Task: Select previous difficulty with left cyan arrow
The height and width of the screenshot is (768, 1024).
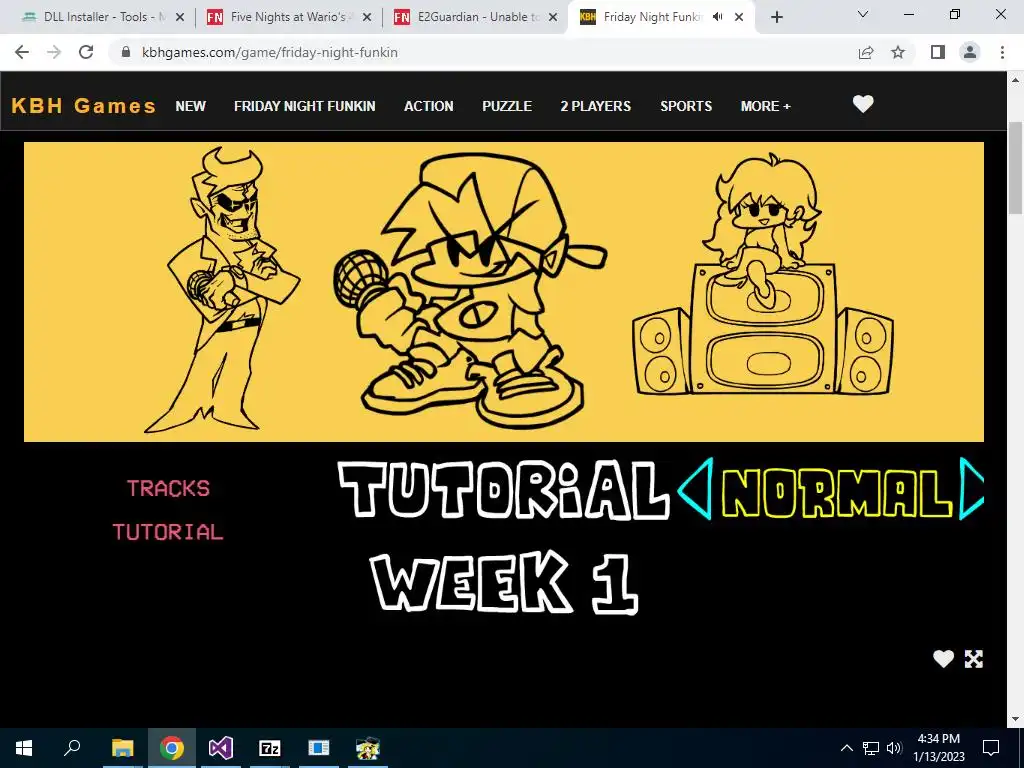Action: (x=696, y=488)
